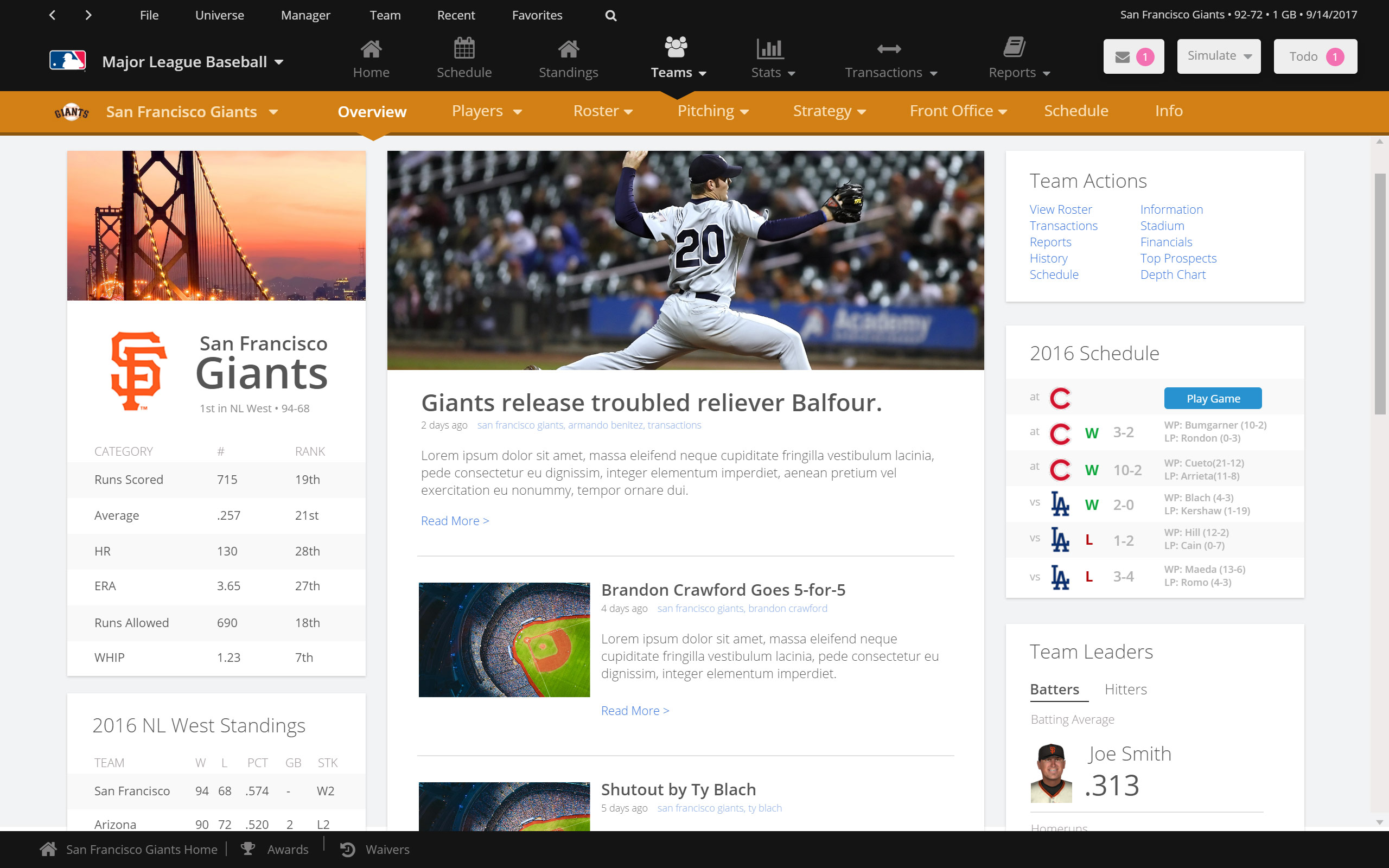
Task: Open the Front Office menu
Action: (957, 111)
